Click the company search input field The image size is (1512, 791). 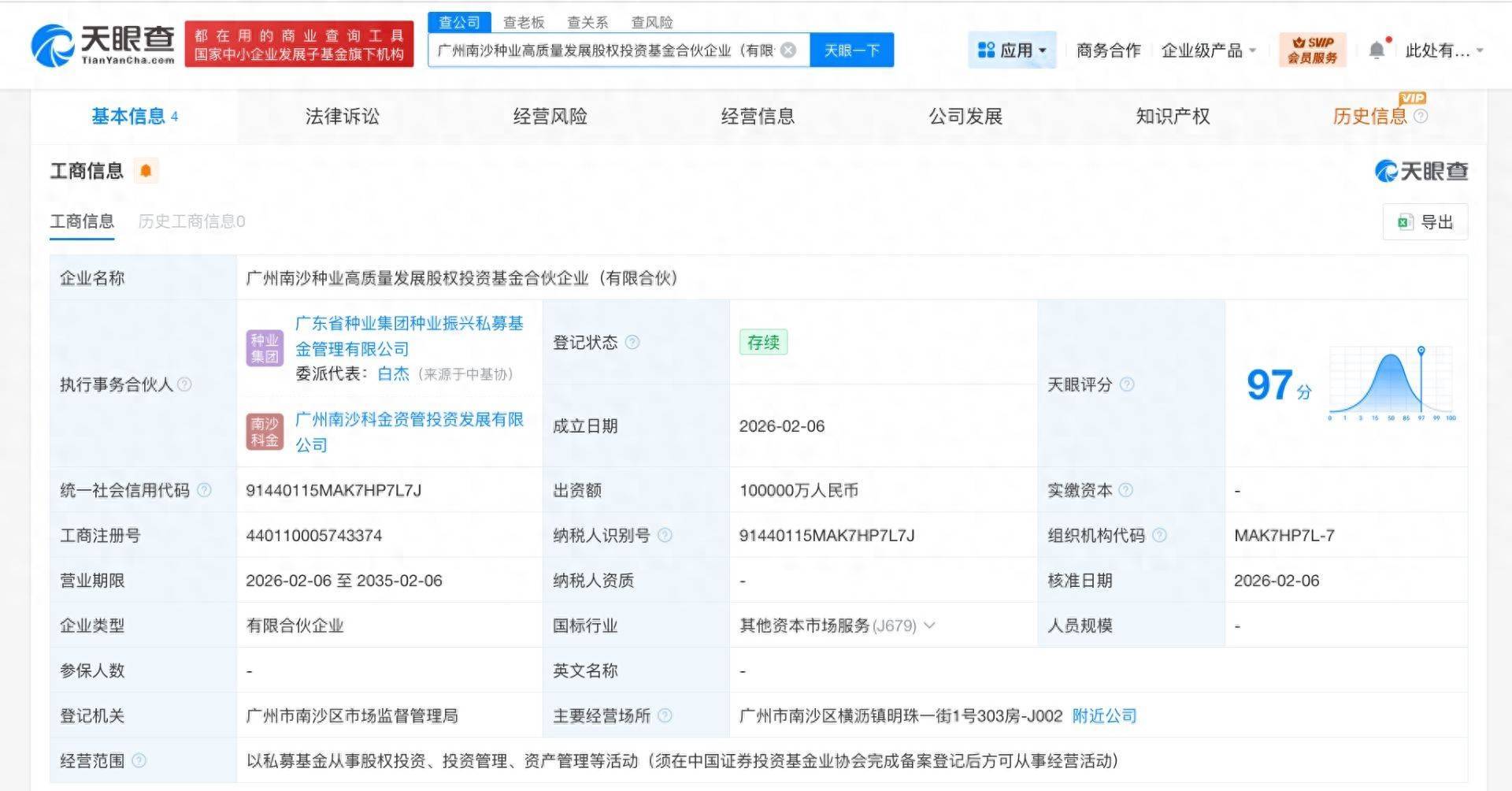tap(605, 50)
